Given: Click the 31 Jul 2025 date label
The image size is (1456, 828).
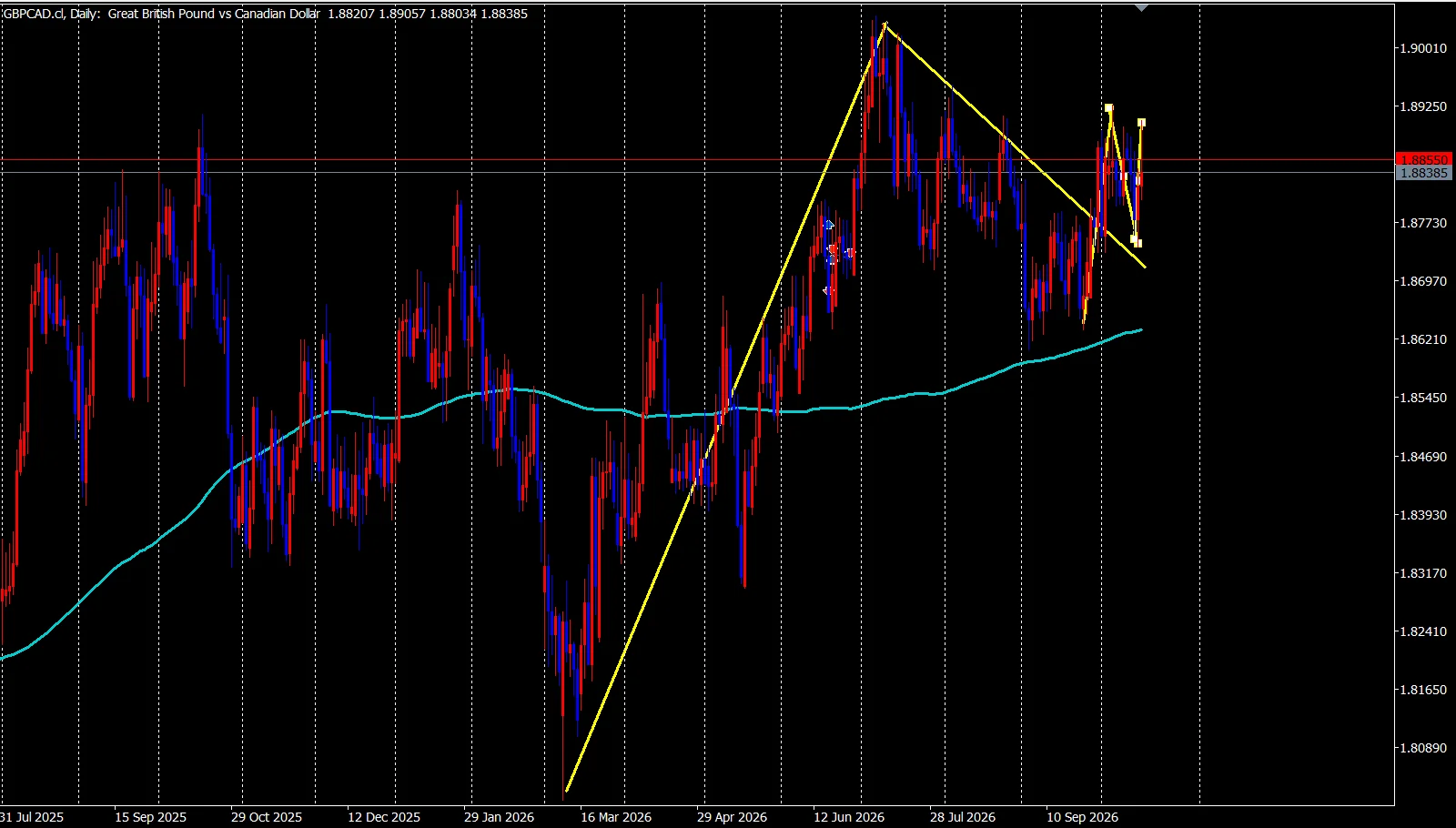Looking at the screenshot, I should (32, 817).
